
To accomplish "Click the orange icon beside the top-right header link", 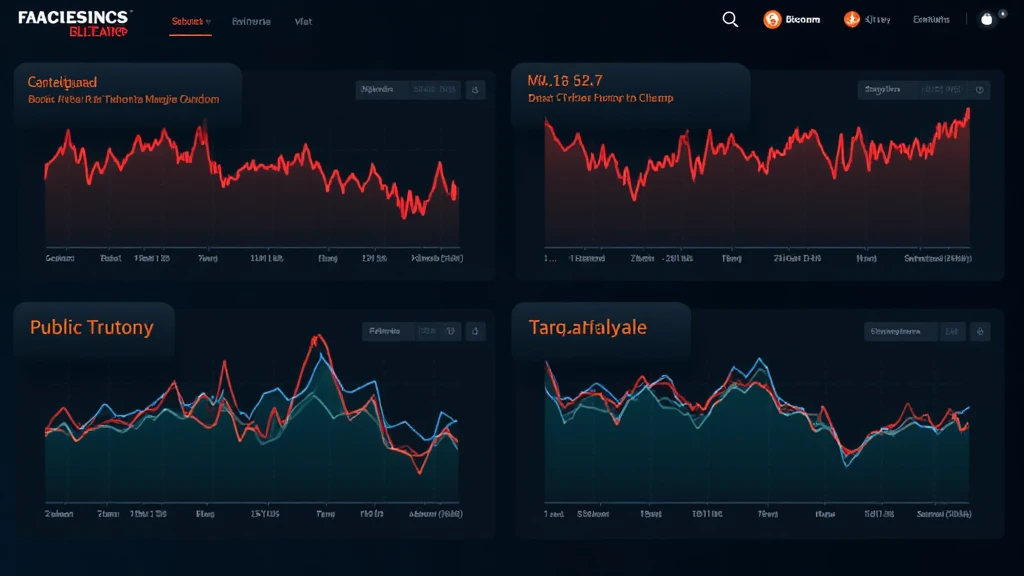I will [852, 20].
